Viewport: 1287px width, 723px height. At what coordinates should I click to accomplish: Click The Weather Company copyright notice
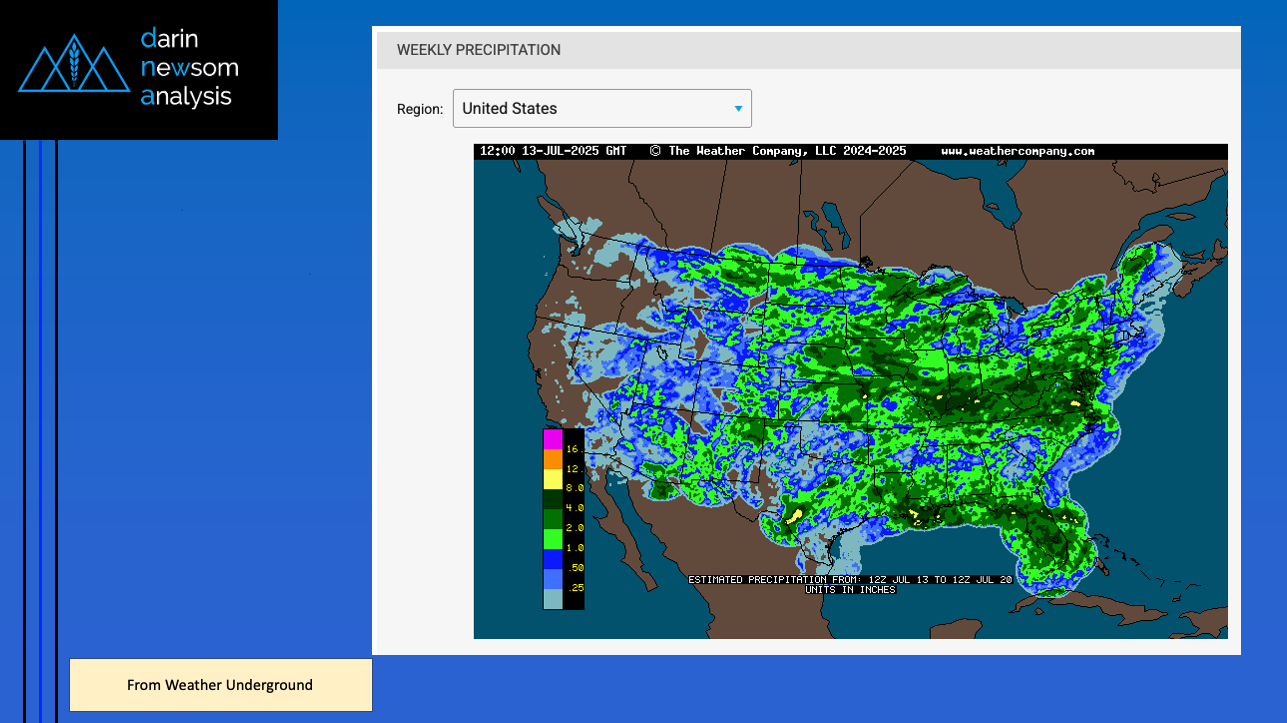pos(778,152)
